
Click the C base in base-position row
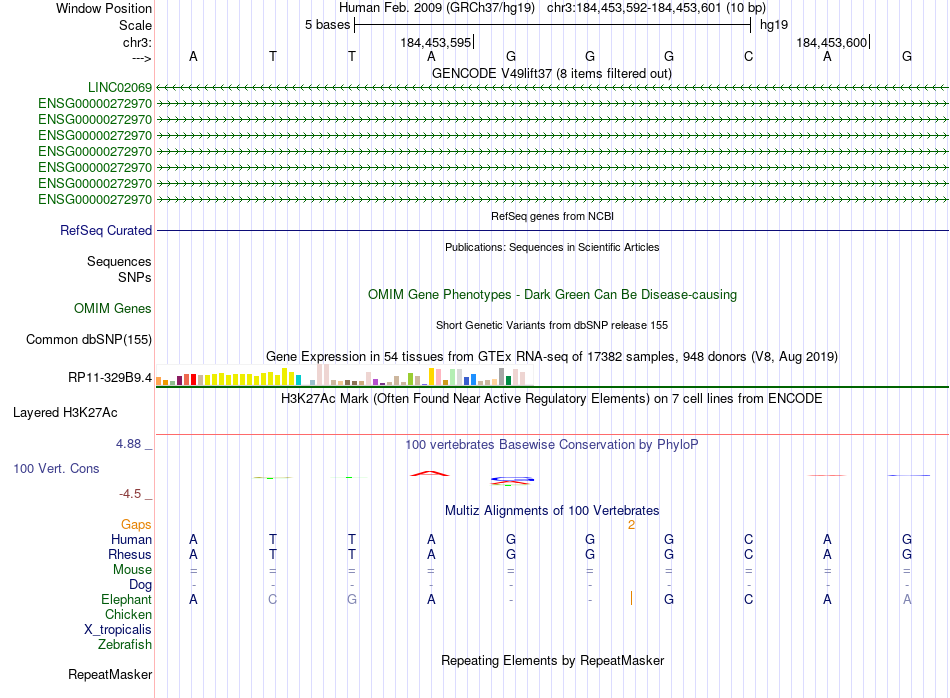tap(748, 56)
